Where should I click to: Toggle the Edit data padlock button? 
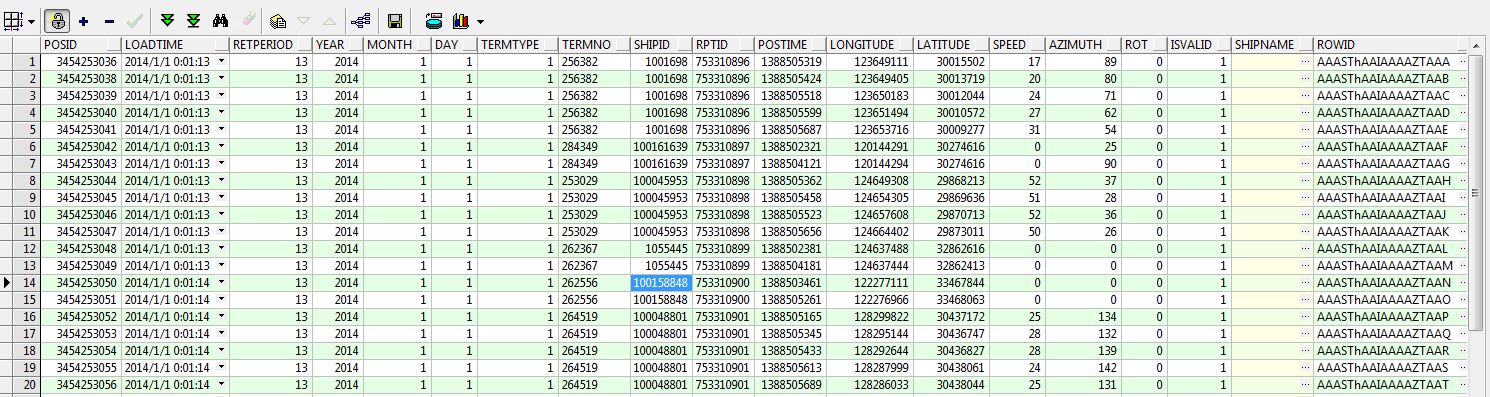point(58,20)
